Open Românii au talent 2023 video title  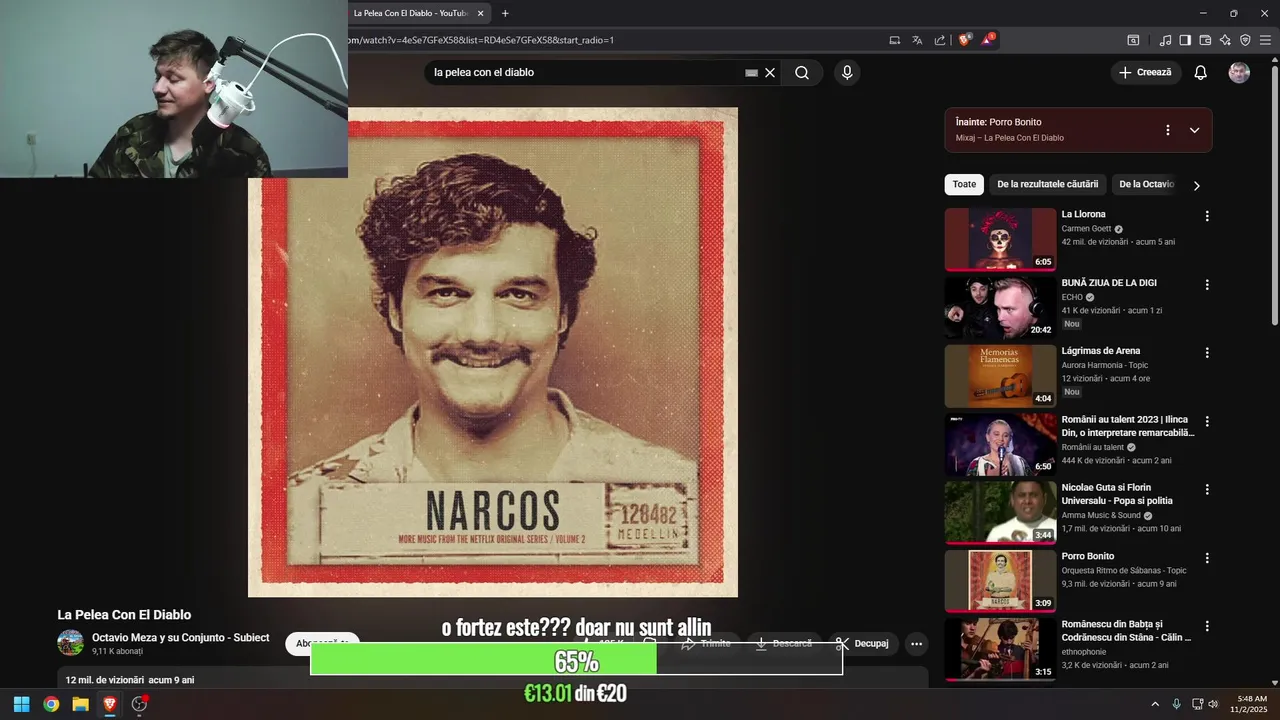pos(1128,426)
